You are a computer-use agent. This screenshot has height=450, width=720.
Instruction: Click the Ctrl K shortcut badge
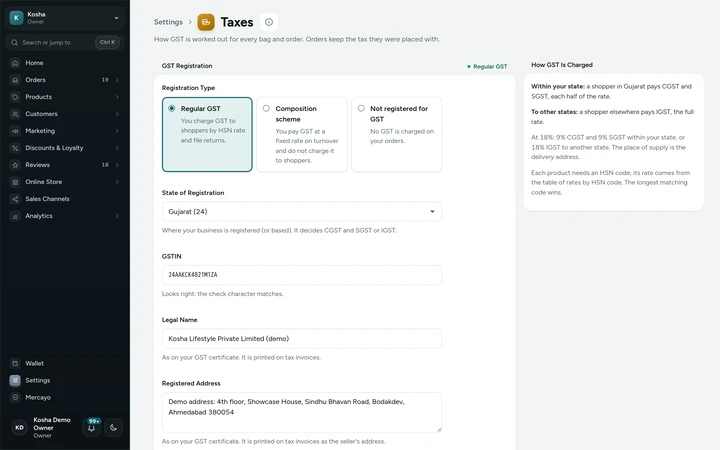(x=107, y=42)
